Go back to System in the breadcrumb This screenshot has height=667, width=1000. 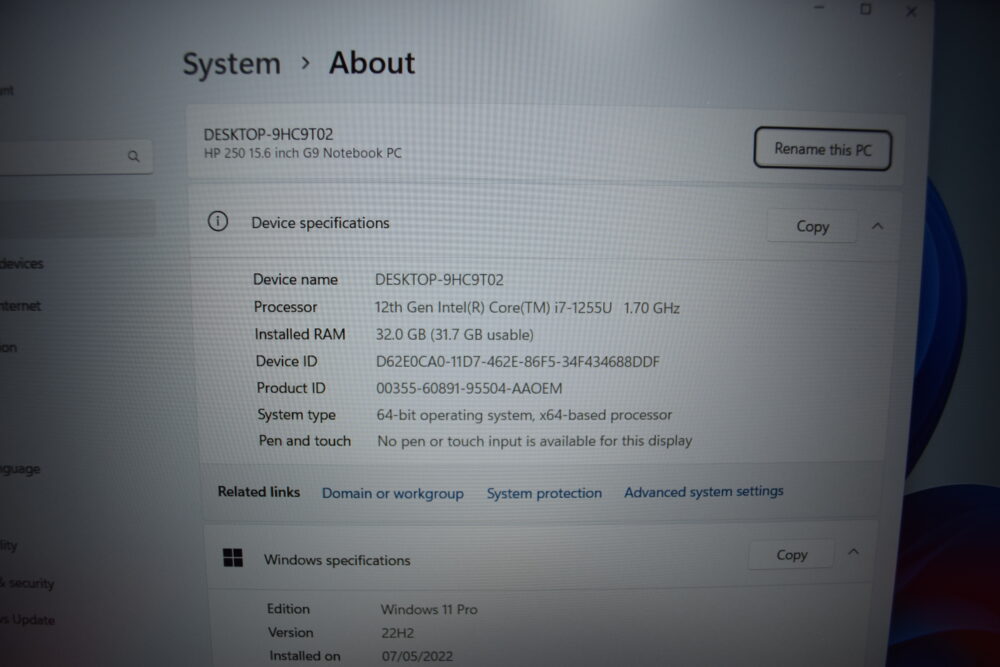pyautogui.click(x=232, y=64)
